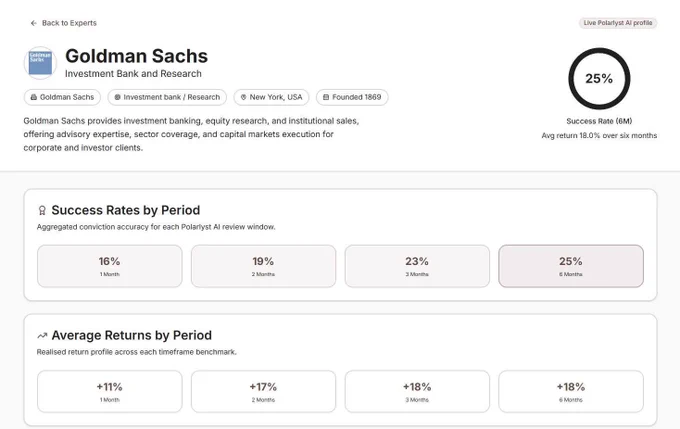Click the building icon in Goldman Sachs tag
The height and width of the screenshot is (429, 680).
pyautogui.click(x=33, y=97)
